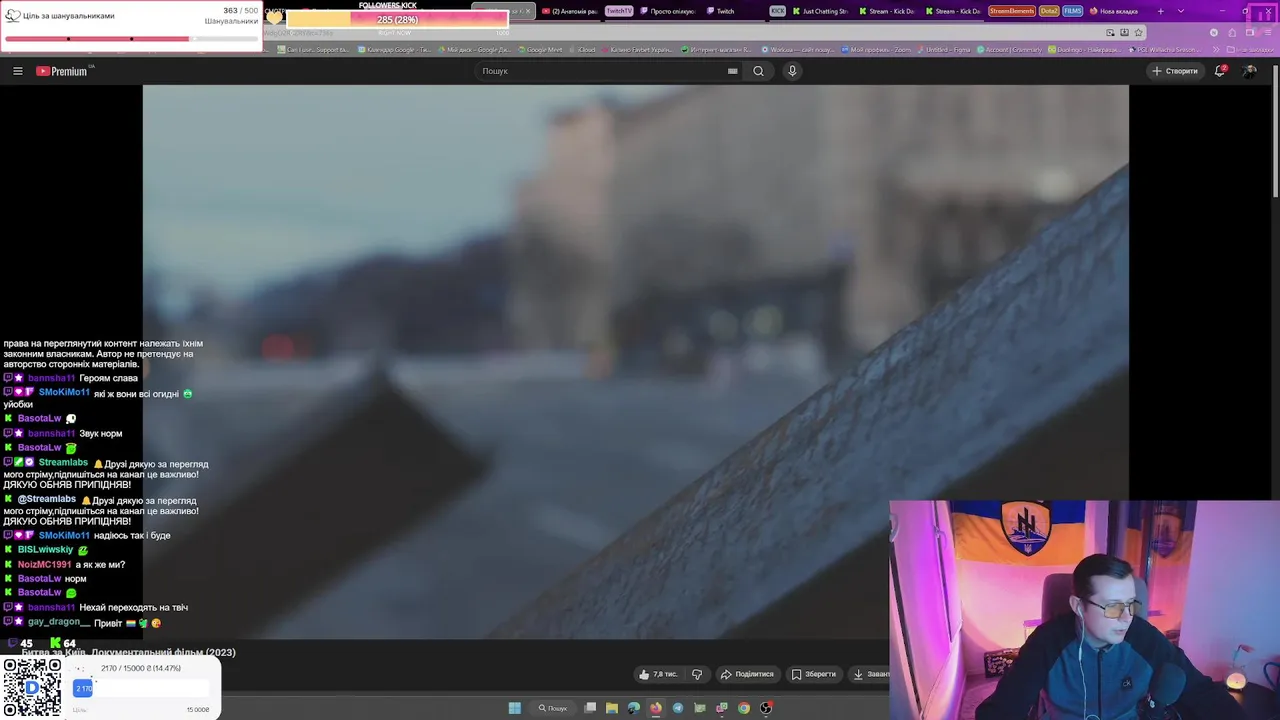Switch to the Анатомія YouTube tab
The width and height of the screenshot is (1280, 720).
(x=572, y=11)
